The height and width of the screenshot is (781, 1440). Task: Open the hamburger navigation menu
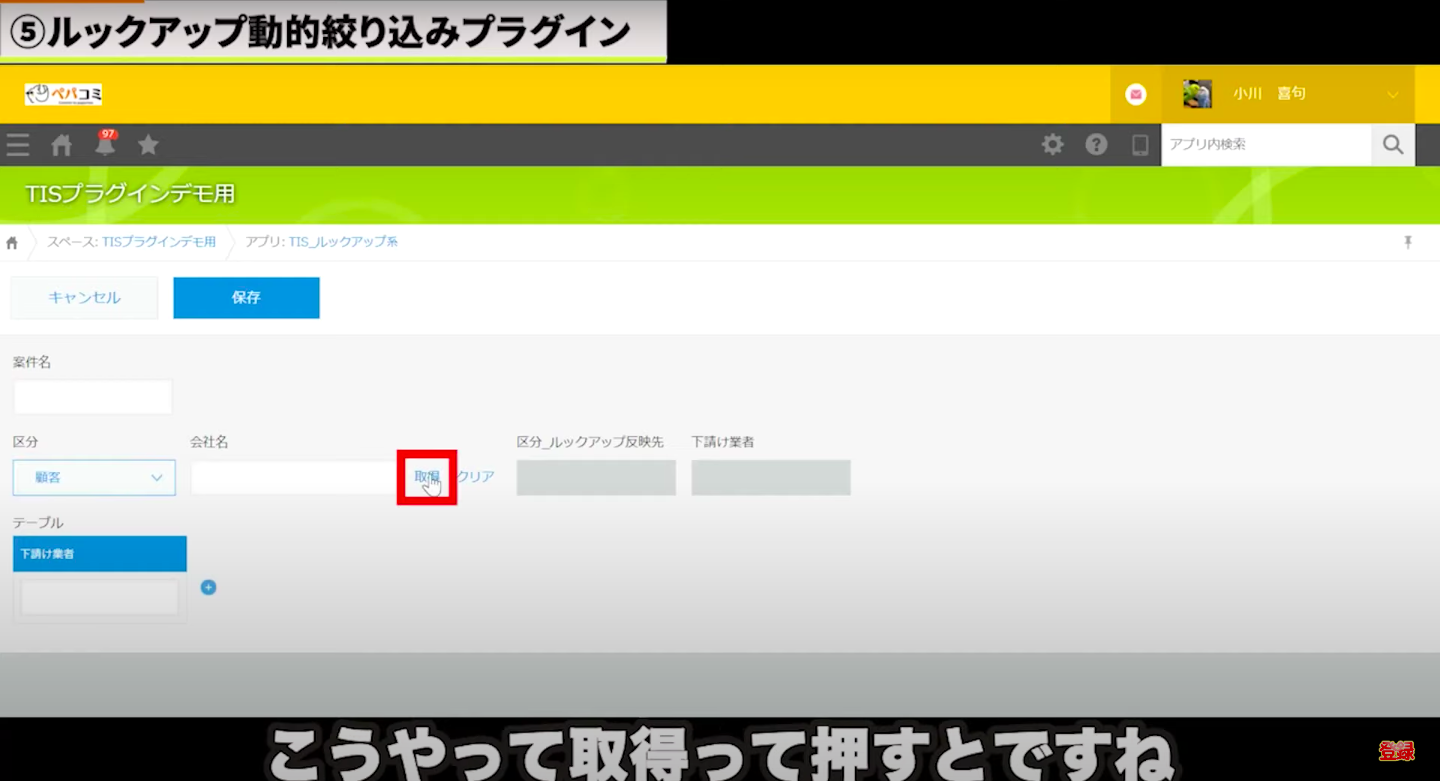click(x=17, y=145)
